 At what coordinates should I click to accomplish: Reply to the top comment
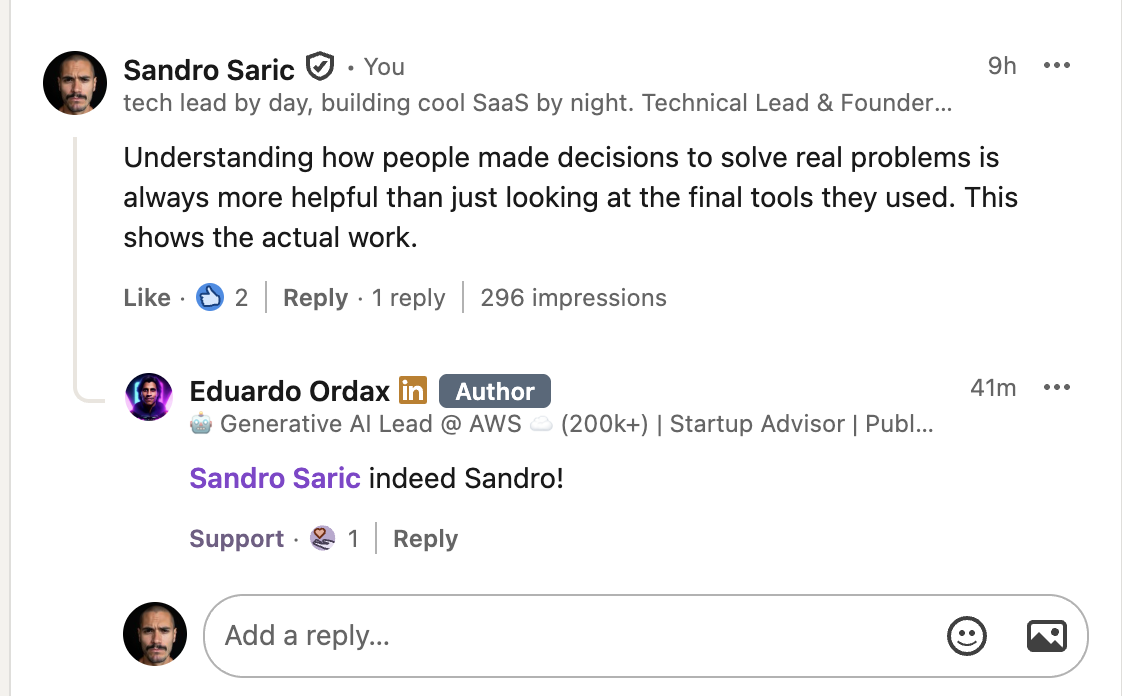click(x=315, y=298)
